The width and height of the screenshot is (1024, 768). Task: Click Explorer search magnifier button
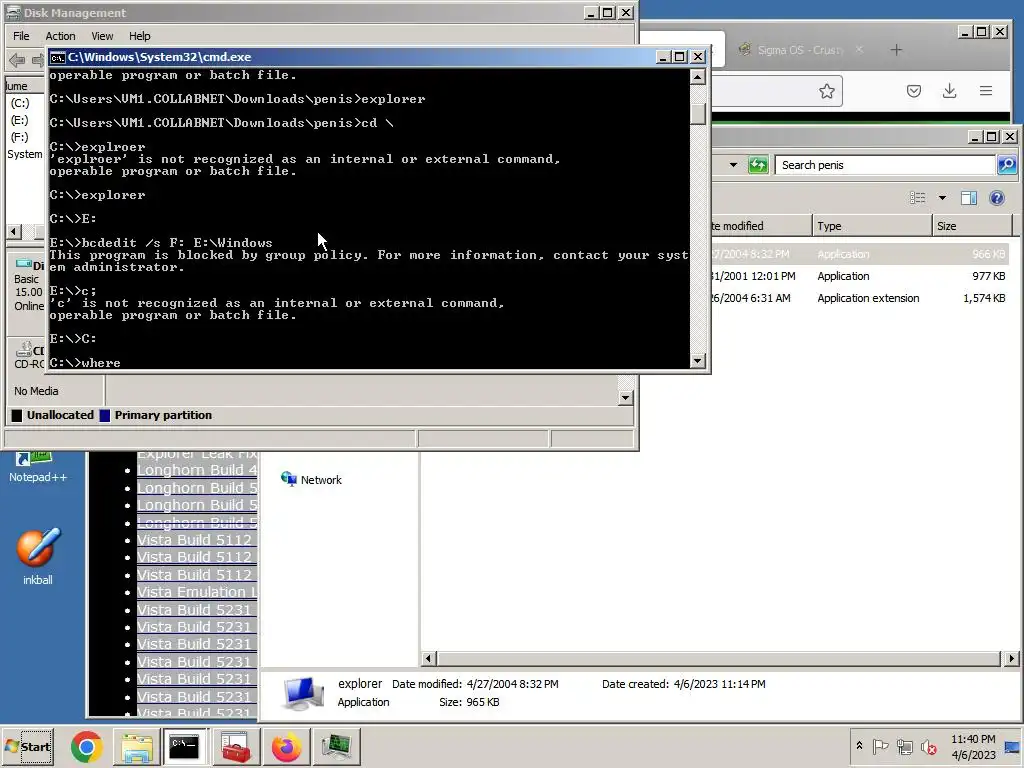1007,165
